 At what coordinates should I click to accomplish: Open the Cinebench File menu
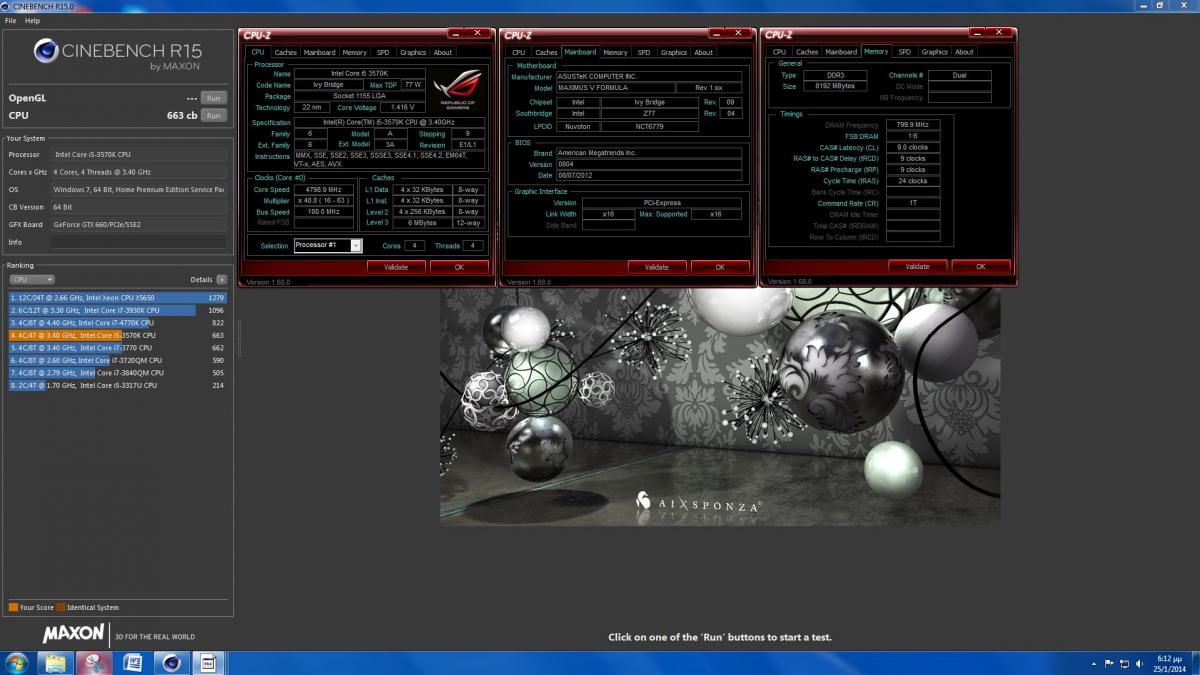point(10,20)
